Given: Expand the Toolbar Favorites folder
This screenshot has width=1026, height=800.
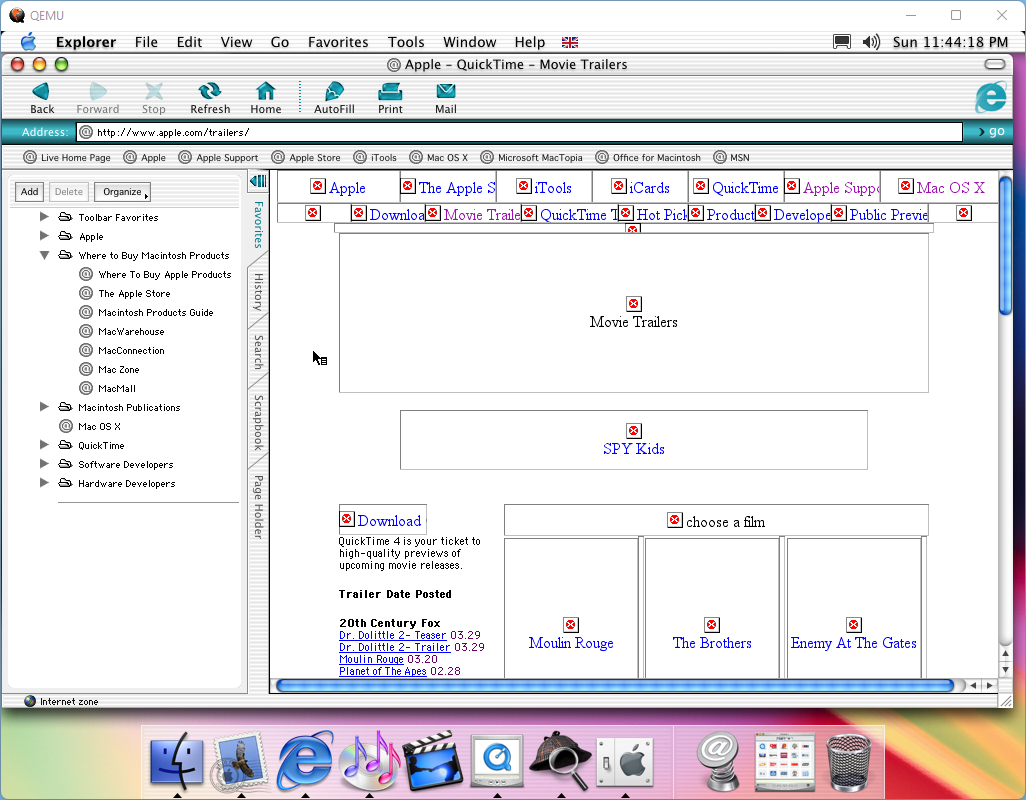Looking at the screenshot, I should pos(44,217).
